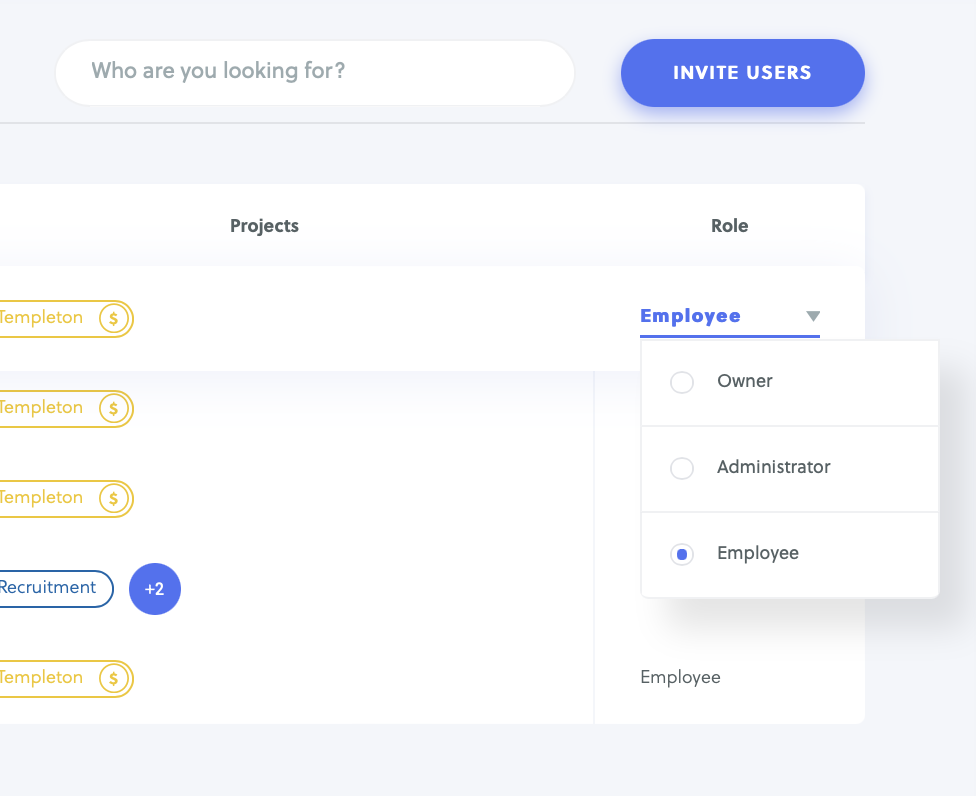Click the dollar icon on first Templeton tag
This screenshot has width=976, height=796.
pyautogui.click(x=113, y=319)
